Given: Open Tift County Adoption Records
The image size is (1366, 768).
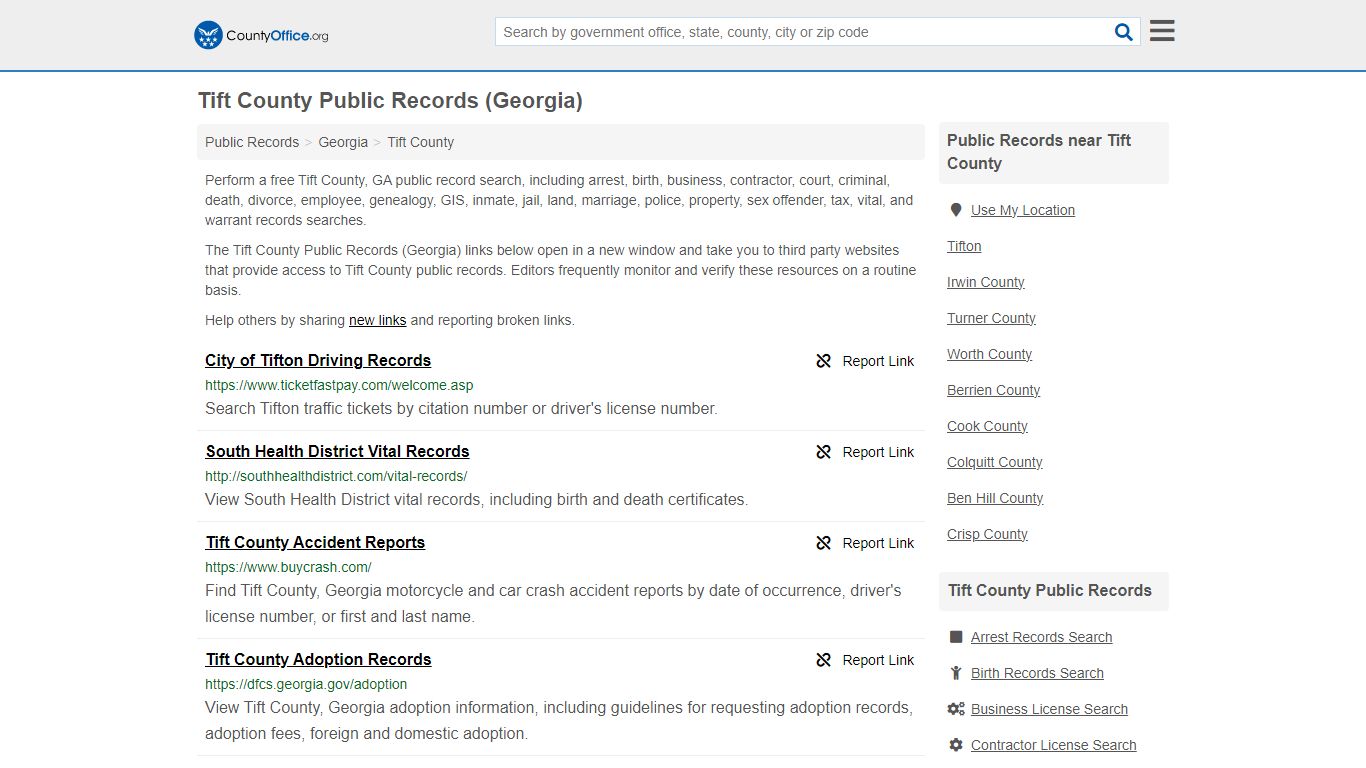Looking at the screenshot, I should point(318,659).
